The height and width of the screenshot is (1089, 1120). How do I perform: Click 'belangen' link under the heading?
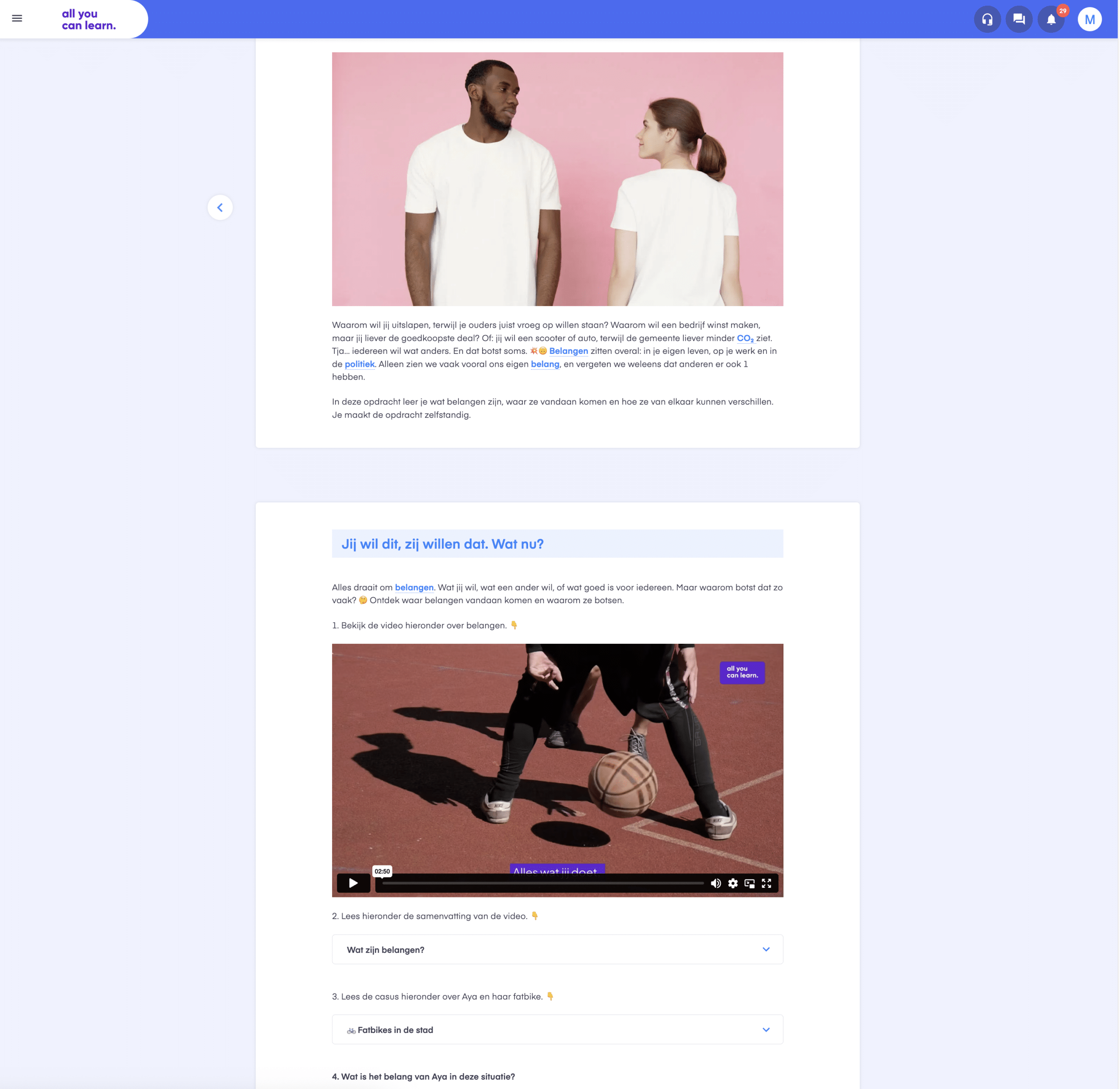[x=413, y=587]
